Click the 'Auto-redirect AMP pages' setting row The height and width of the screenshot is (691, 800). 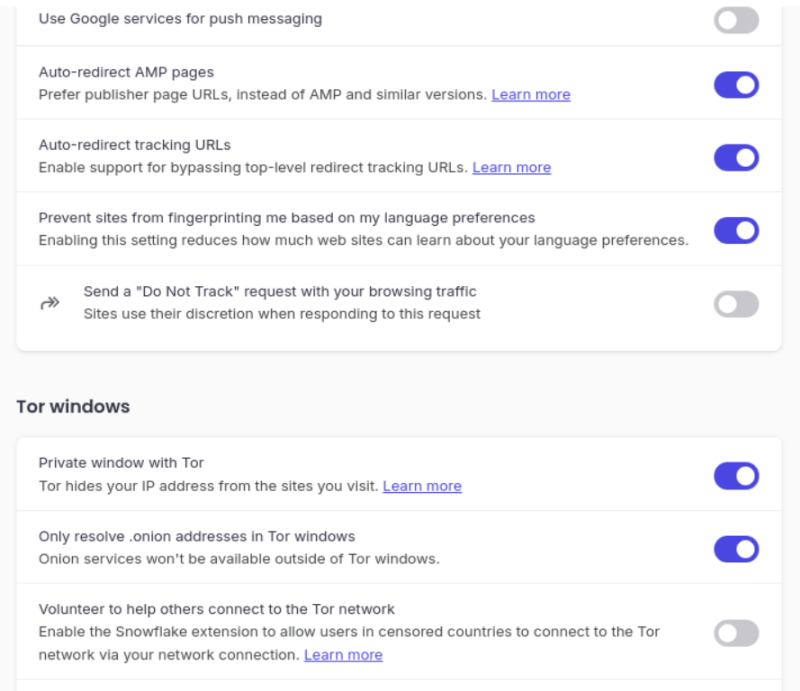(123, 72)
